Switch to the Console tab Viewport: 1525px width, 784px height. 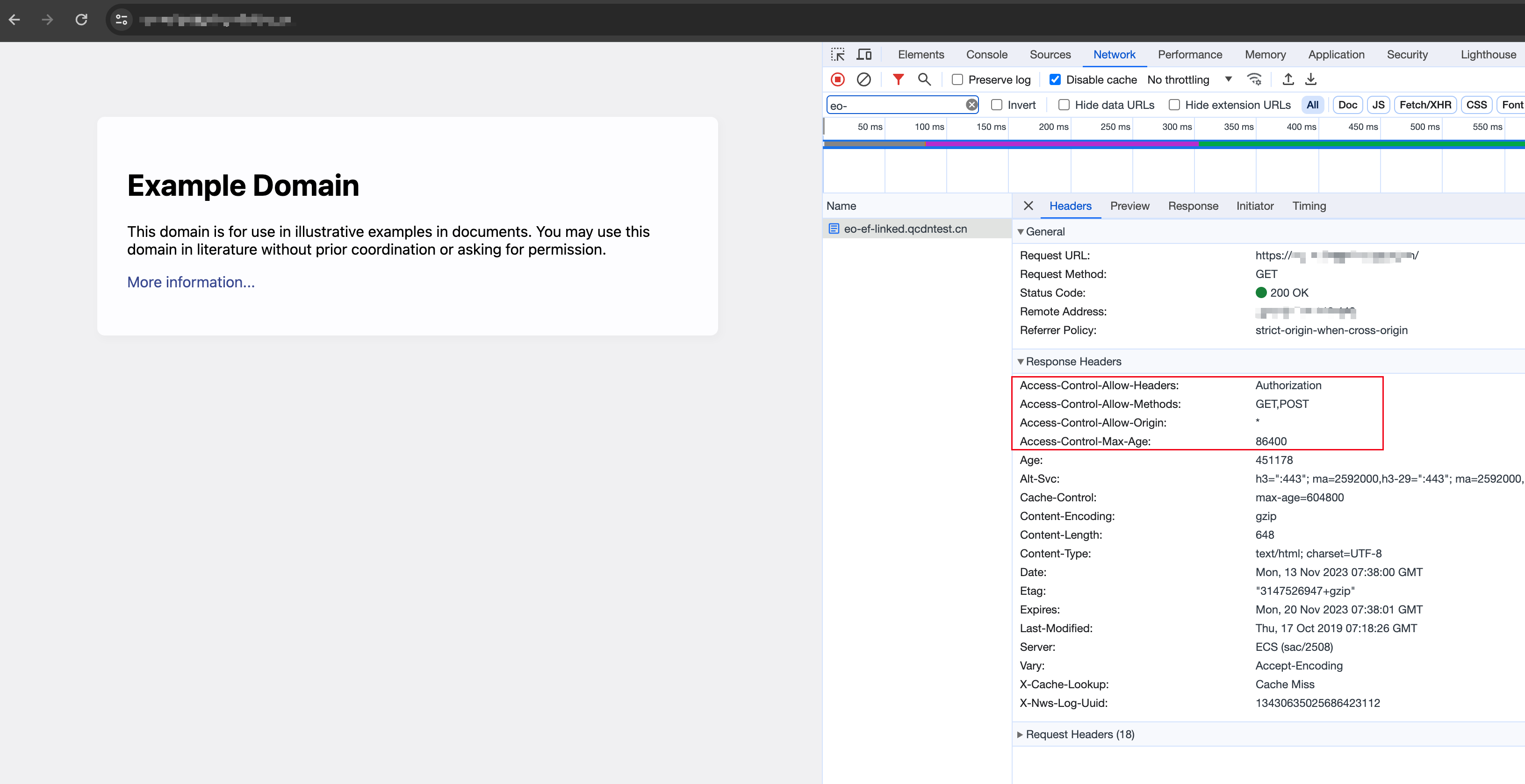click(986, 55)
